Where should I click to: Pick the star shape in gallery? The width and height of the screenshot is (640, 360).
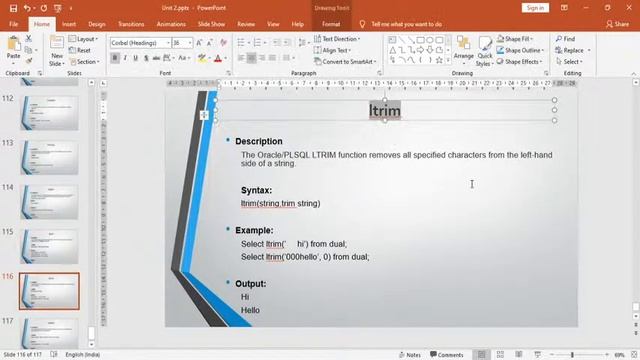(439, 60)
